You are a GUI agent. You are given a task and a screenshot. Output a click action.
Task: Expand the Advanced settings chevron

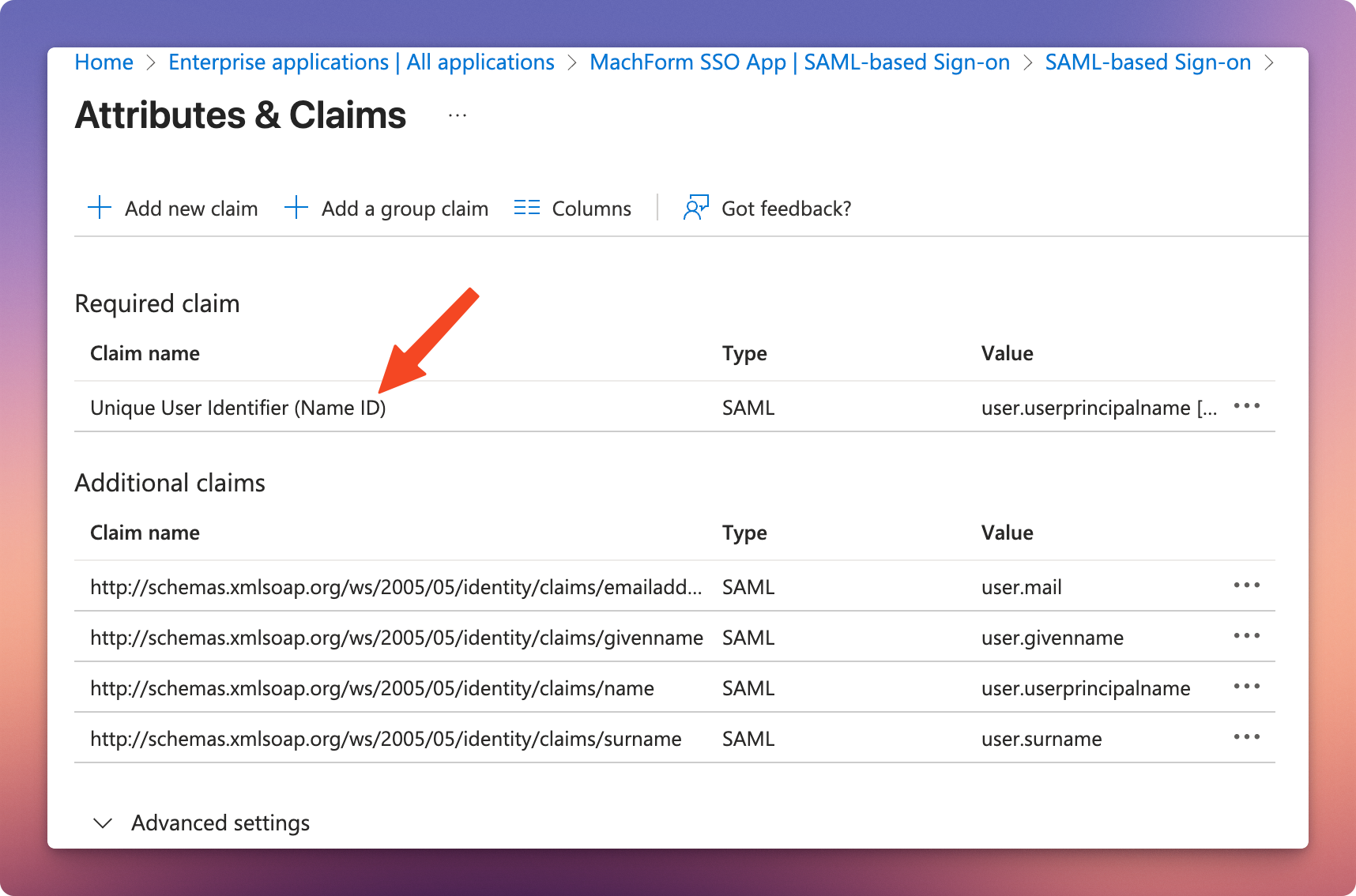point(103,823)
